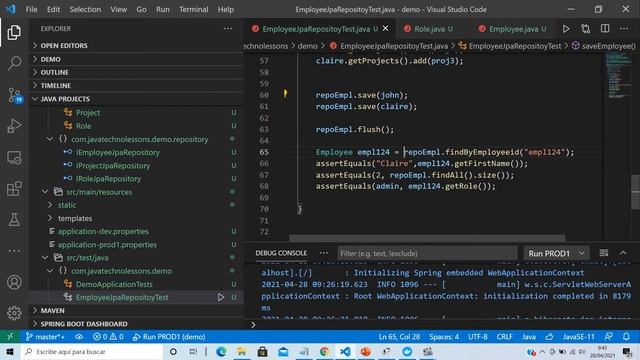This screenshot has height=360, width=640.
Task: Open the Run menu
Action: coord(162,9)
